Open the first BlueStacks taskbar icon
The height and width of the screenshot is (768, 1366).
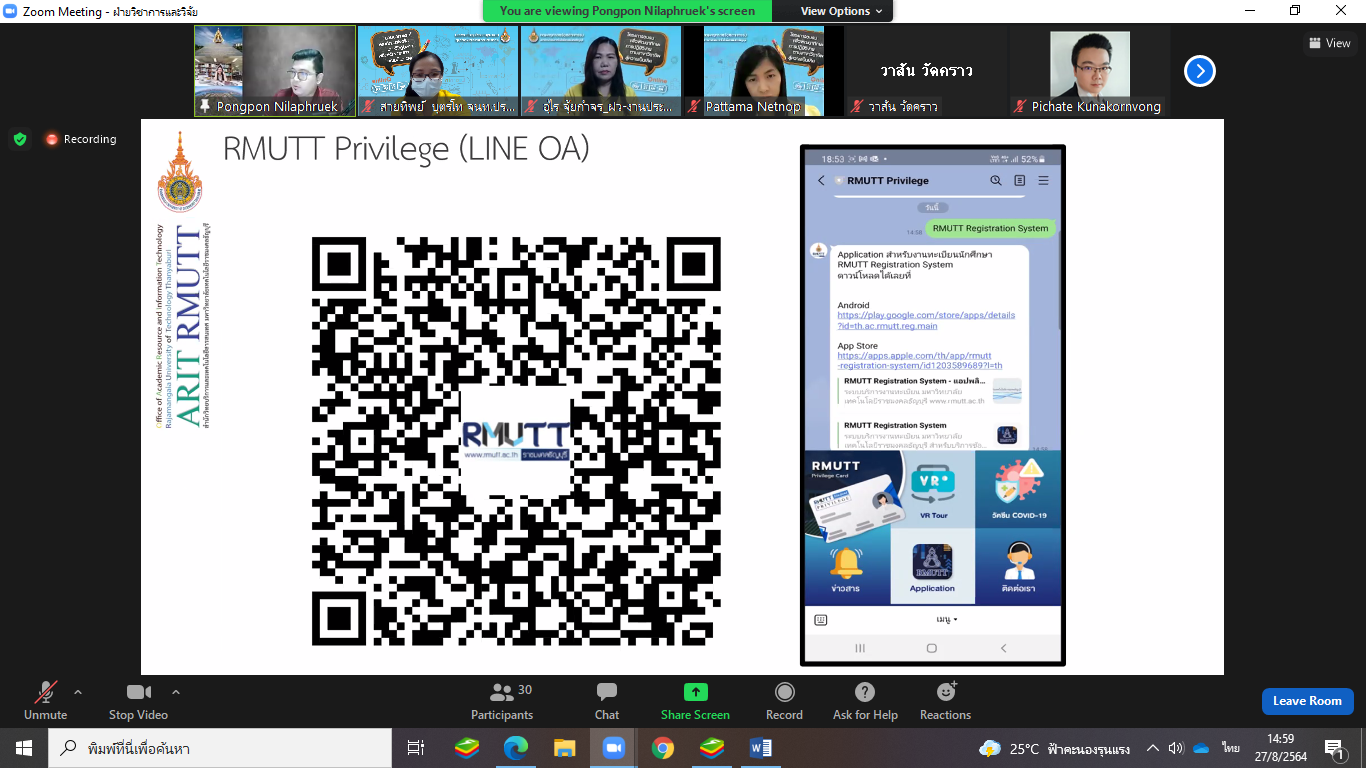[x=467, y=748]
